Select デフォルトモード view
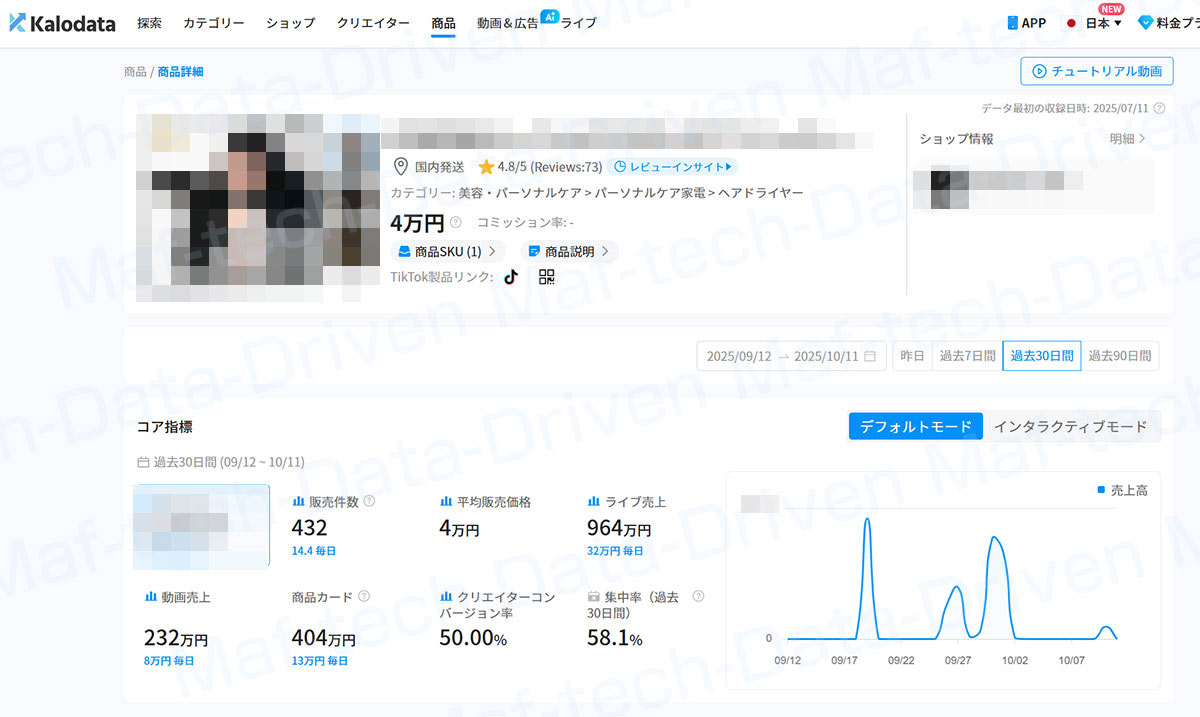This screenshot has width=1200, height=717. pyautogui.click(x=915, y=426)
